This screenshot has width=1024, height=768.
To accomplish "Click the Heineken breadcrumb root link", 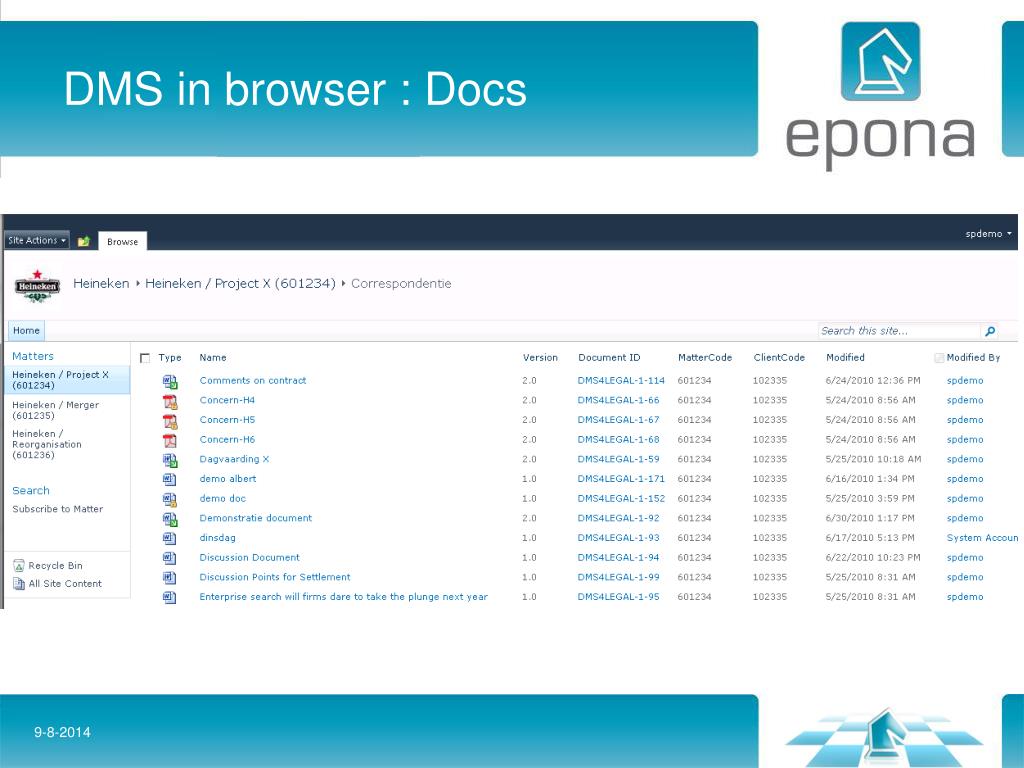I will [x=101, y=283].
